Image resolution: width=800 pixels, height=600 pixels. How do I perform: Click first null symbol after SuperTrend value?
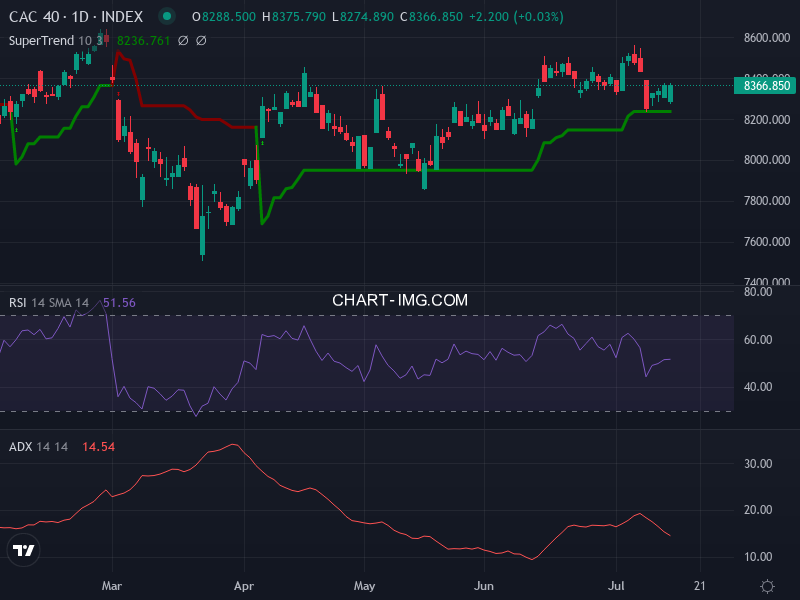pyautogui.click(x=183, y=40)
